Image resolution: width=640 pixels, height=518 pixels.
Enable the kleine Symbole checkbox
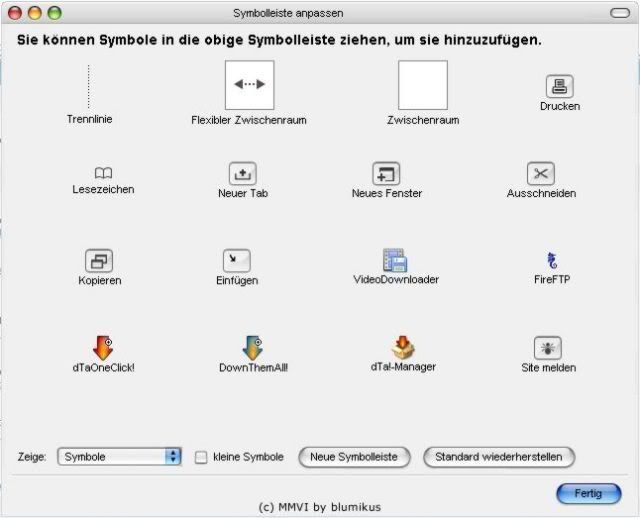pos(201,457)
